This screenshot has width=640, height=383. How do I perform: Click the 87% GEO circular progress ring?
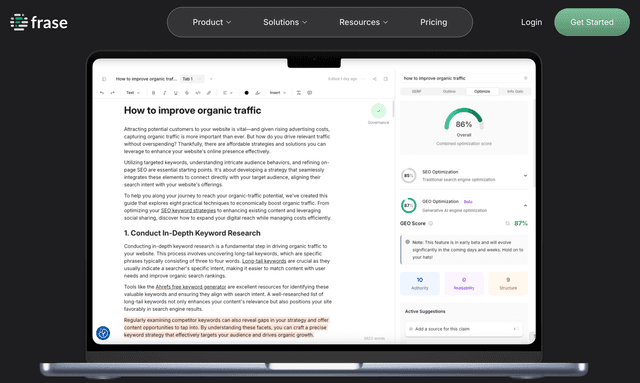tap(409, 205)
